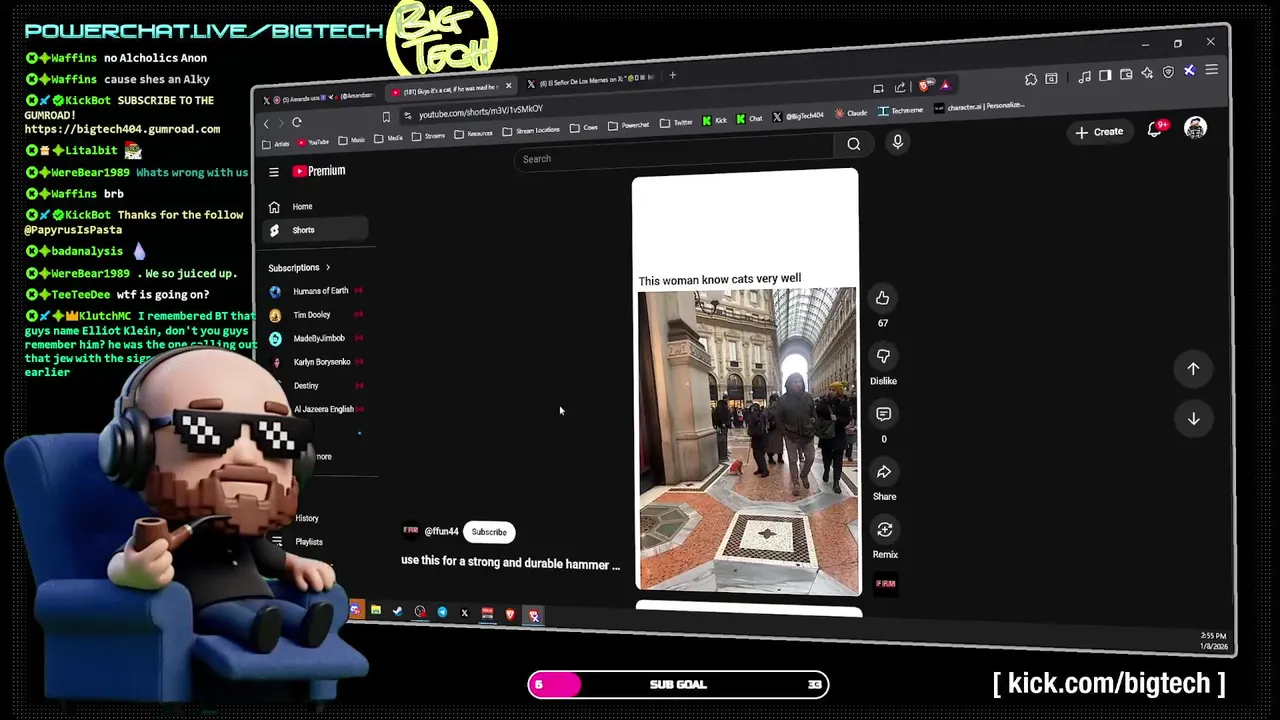This screenshot has width=1280, height=720.
Task: Like the short using thumbs-up icon
Action: [x=882, y=298]
